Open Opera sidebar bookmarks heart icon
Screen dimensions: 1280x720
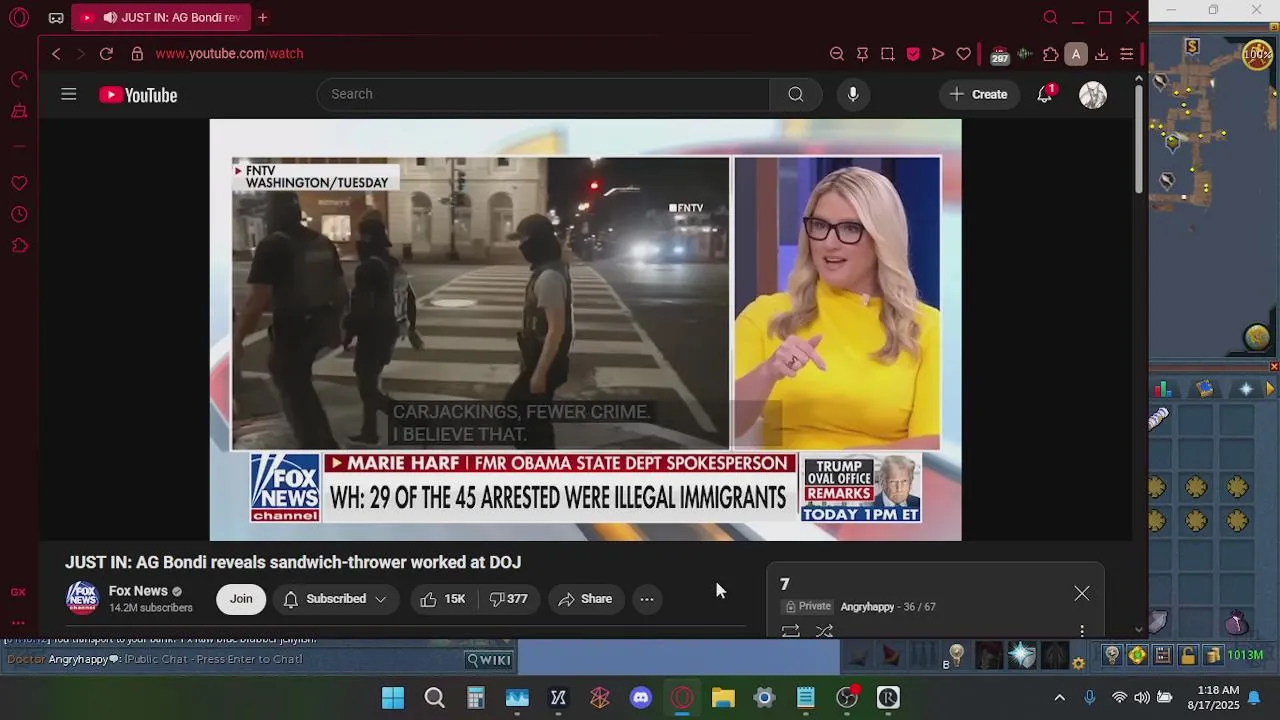[19, 183]
